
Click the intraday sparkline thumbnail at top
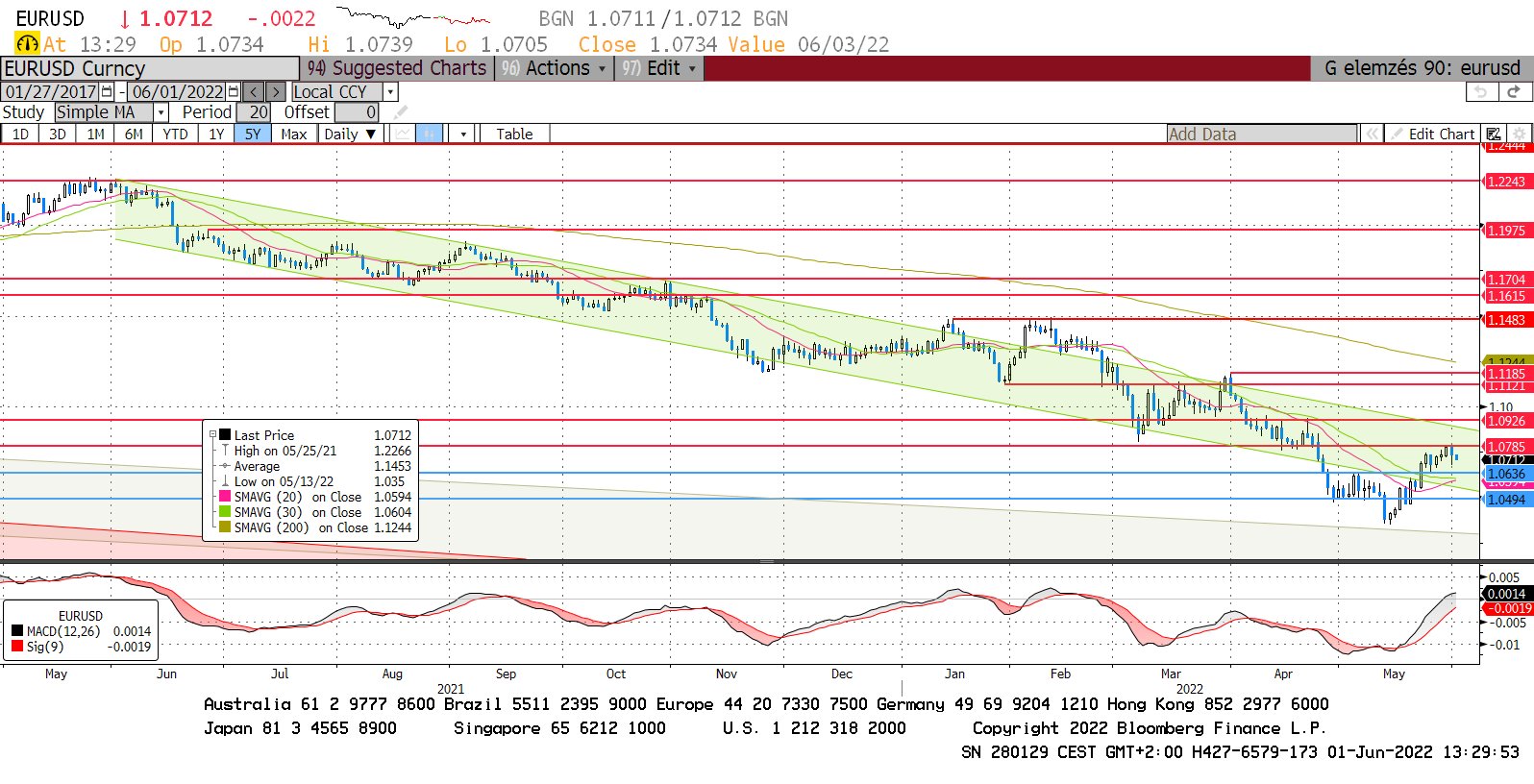(x=412, y=18)
